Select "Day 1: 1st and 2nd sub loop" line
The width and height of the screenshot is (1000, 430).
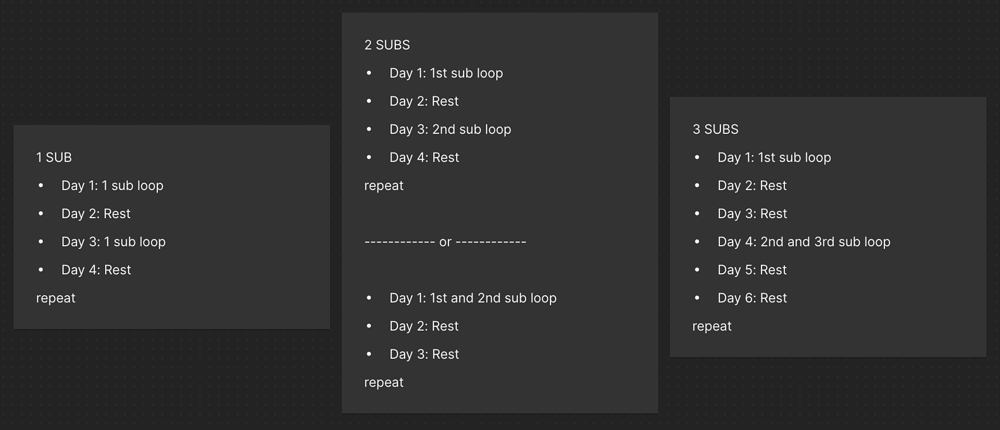tap(473, 298)
